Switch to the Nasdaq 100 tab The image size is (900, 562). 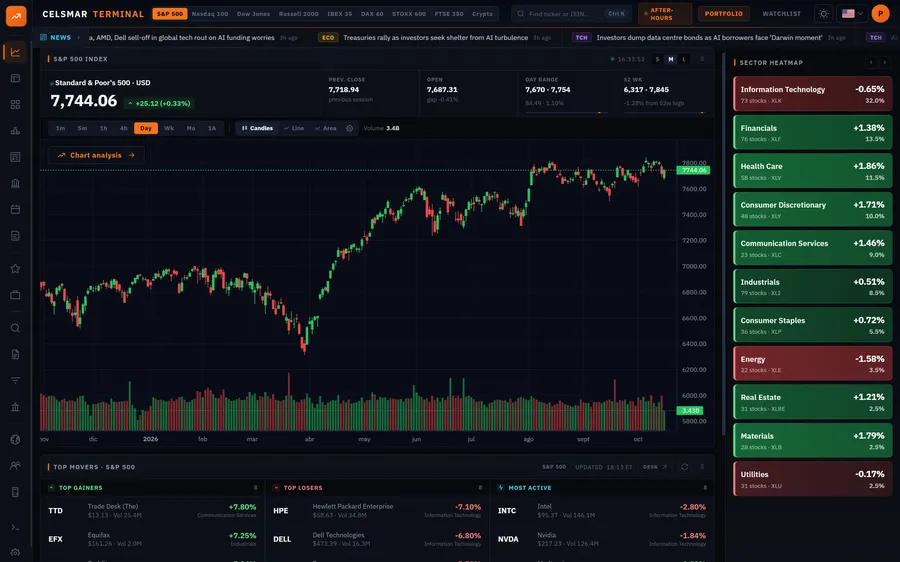tap(210, 14)
